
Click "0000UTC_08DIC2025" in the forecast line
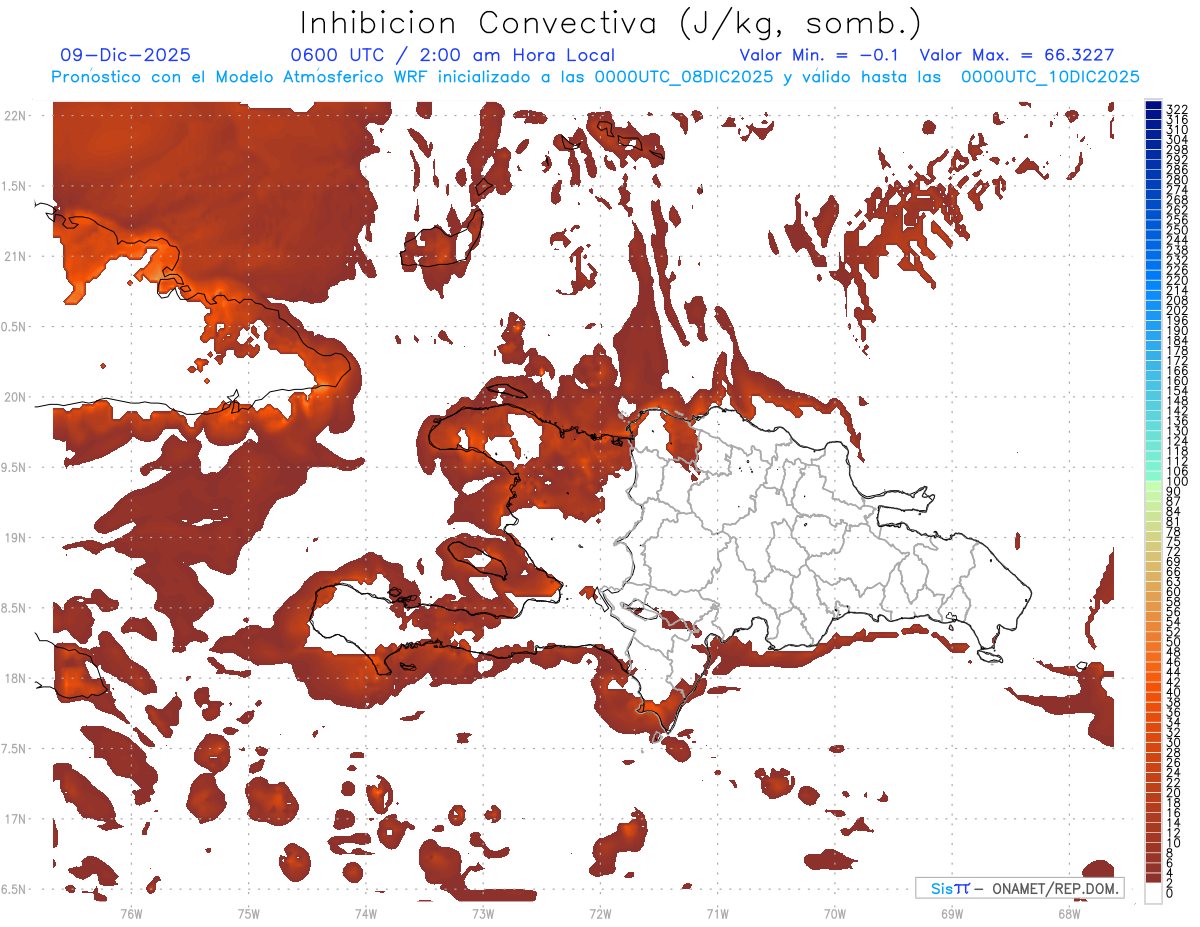tap(684, 77)
